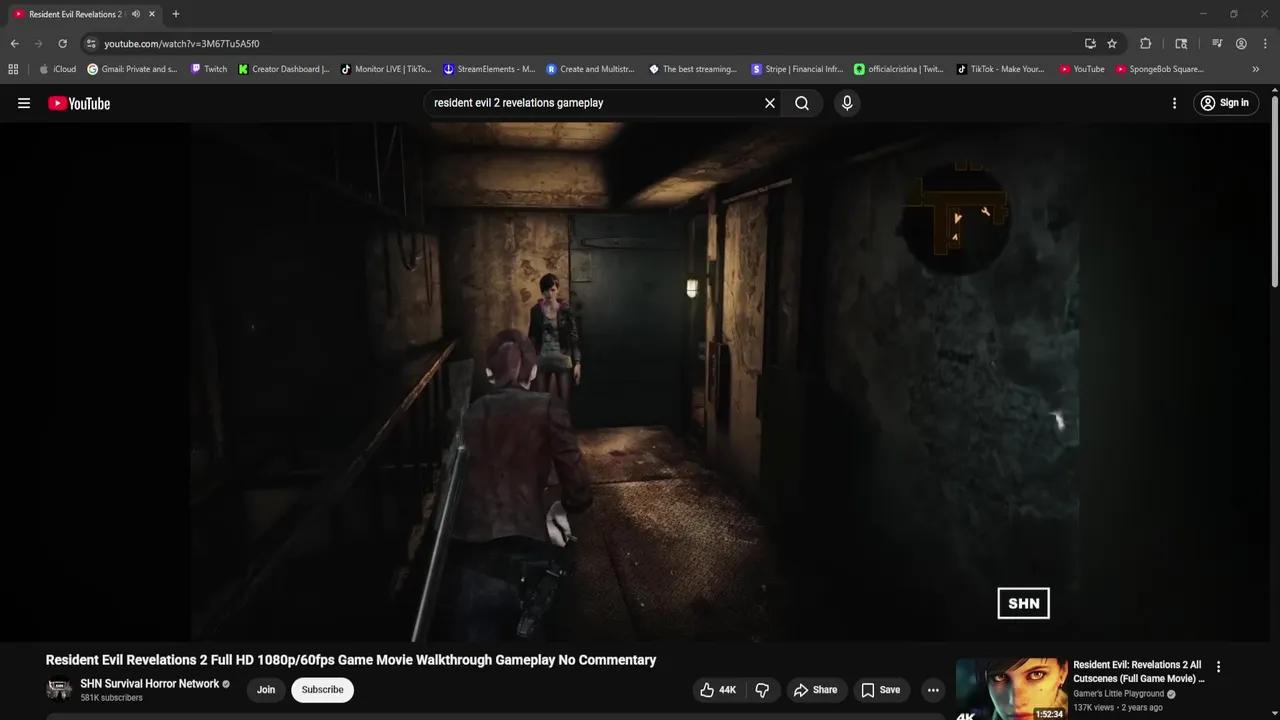The height and width of the screenshot is (720, 1280).
Task: Show more bookmarks chevron
Action: pos(1256,69)
